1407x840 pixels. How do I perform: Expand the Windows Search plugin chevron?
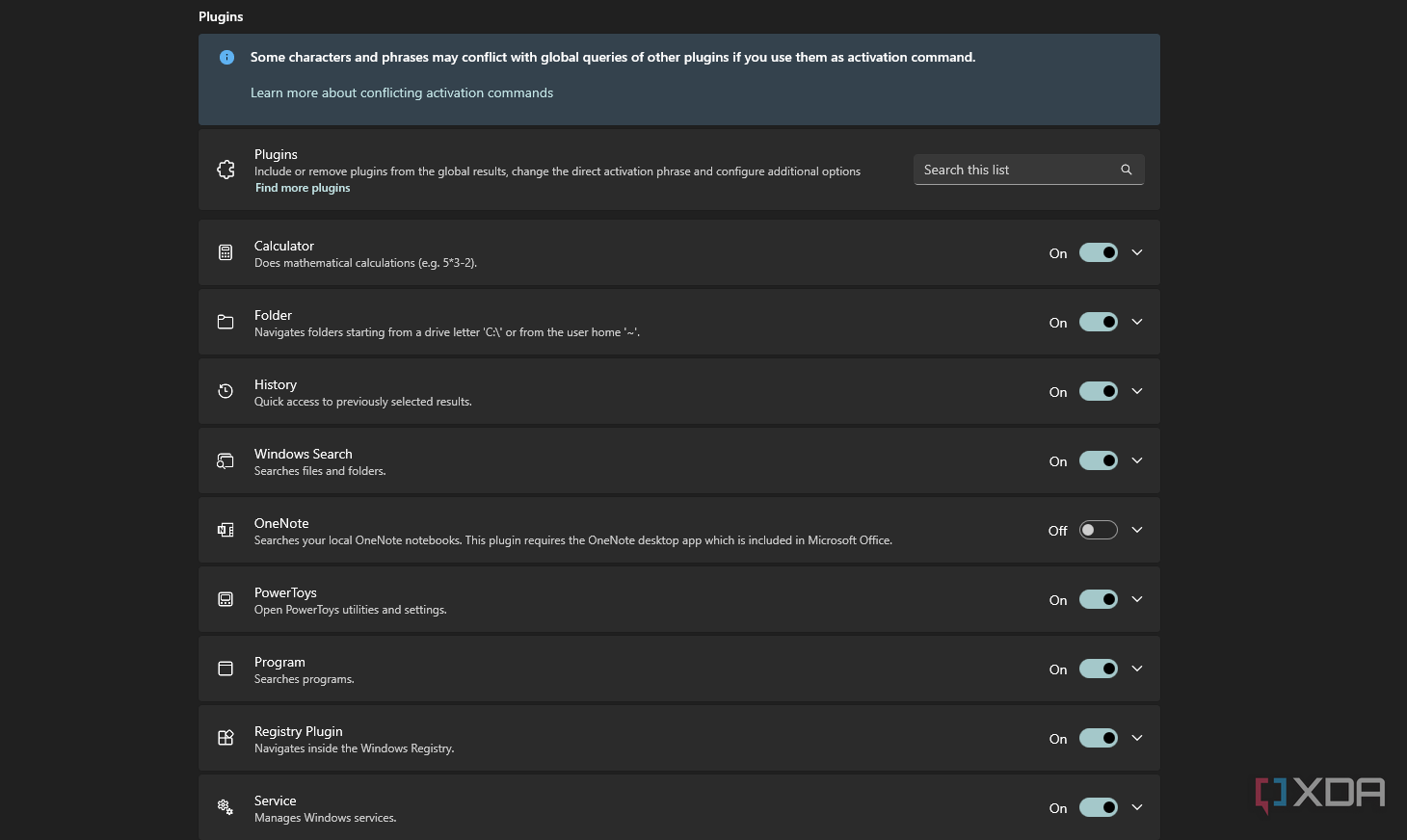[1137, 460]
